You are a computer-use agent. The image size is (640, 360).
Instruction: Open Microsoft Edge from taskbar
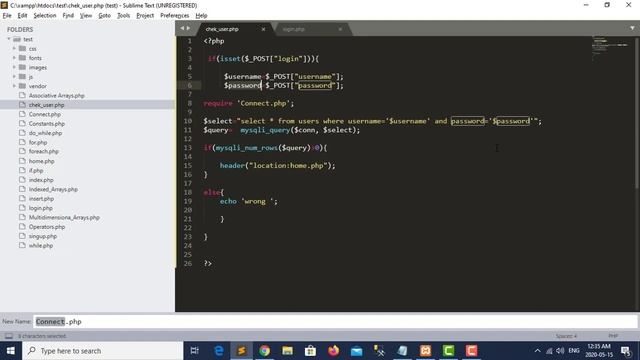click(x=219, y=351)
